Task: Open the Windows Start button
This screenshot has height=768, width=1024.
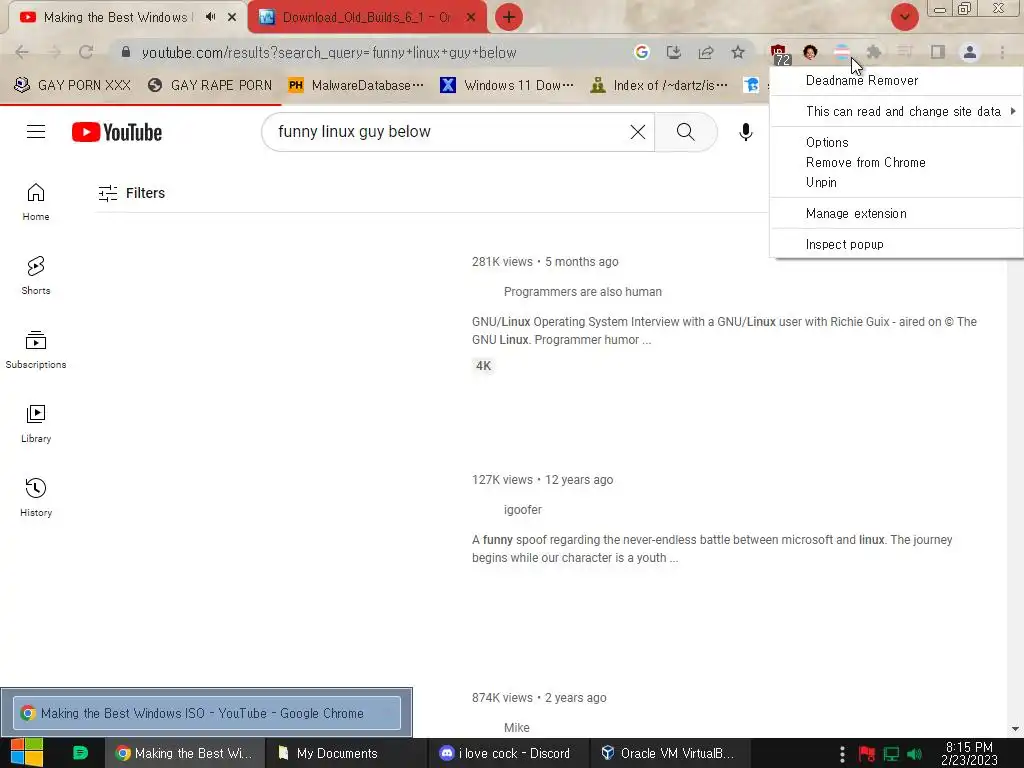Action: point(27,753)
